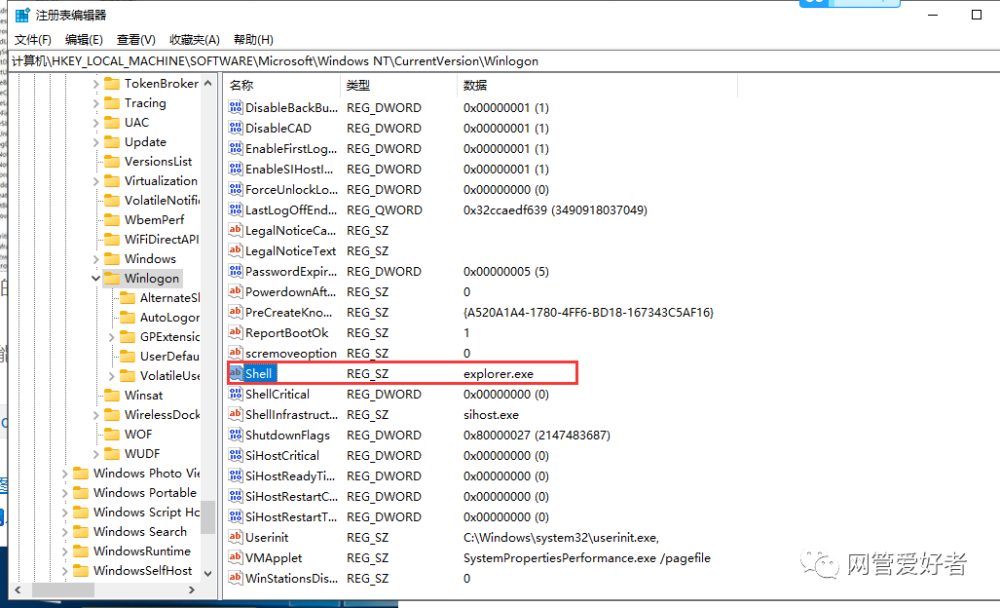Click the LegalNoticeText string icon
Screen dimensions: 1000x608
pos(235,250)
